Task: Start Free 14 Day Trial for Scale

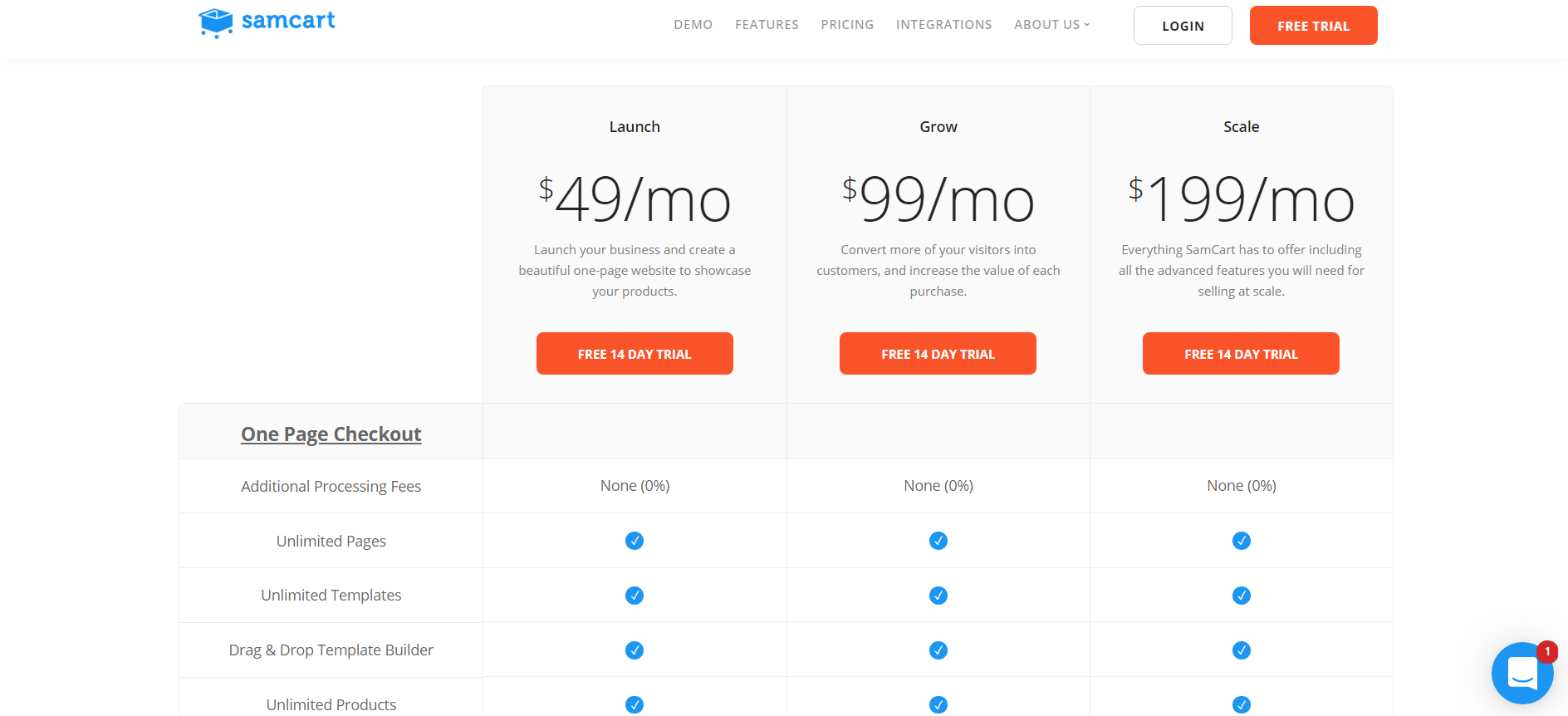Action: coord(1242,354)
